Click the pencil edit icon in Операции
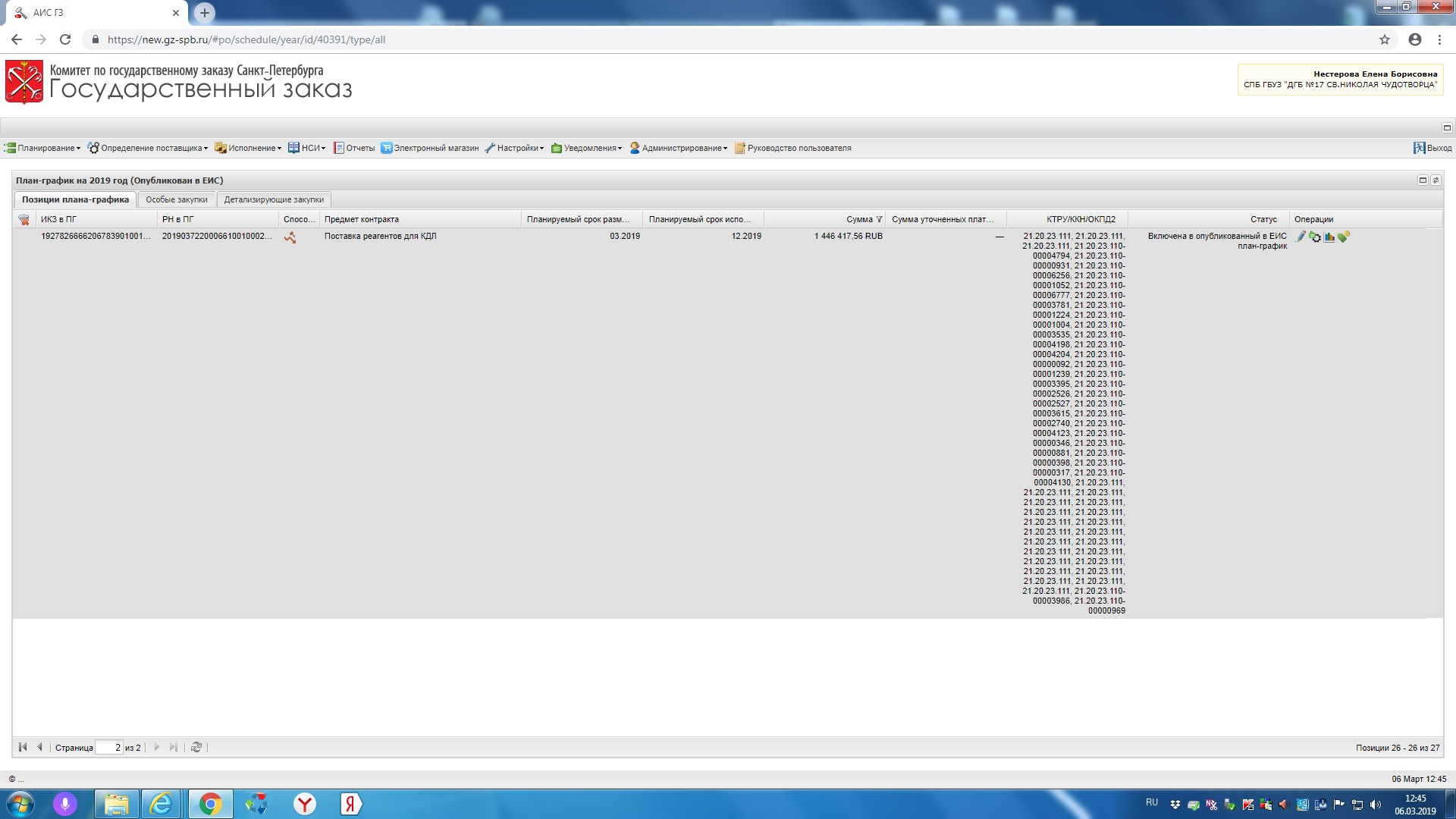Viewport: 1456px width, 819px height. point(1301,237)
